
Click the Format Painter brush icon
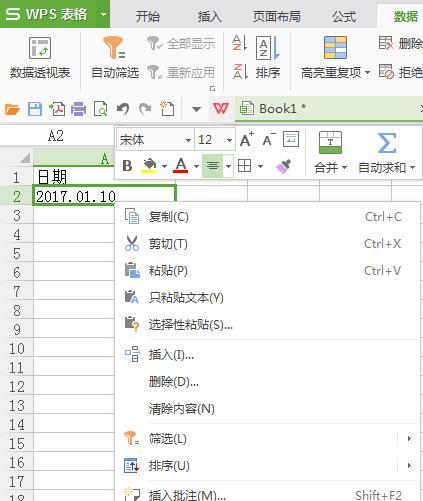click(x=284, y=166)
